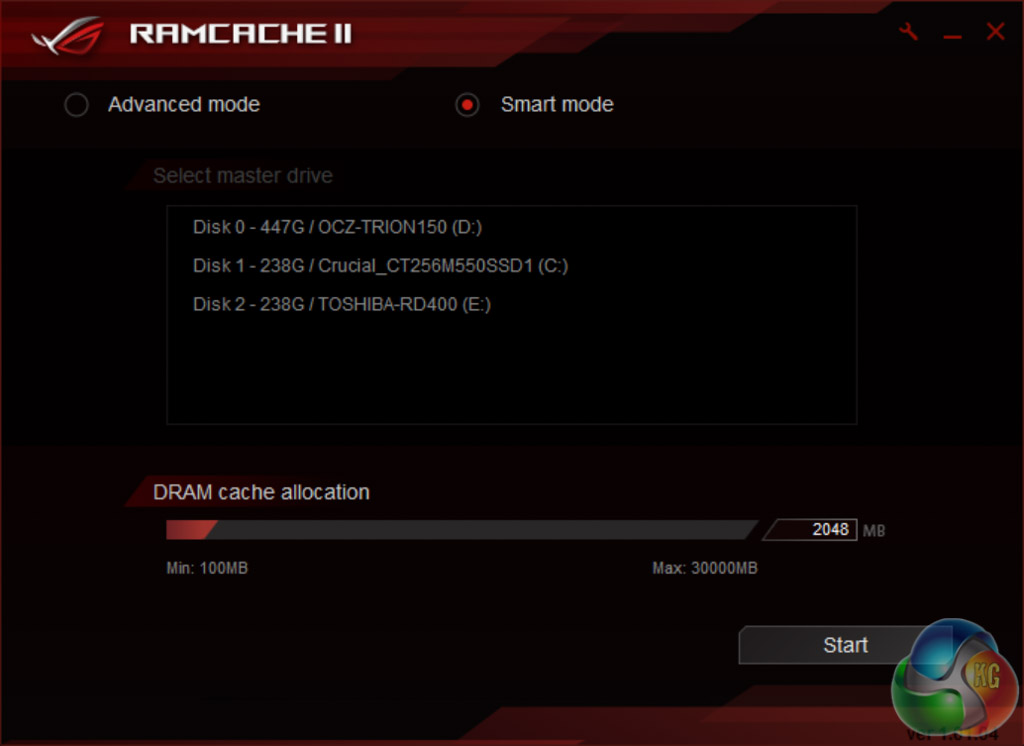The height and width of the screenshot is (746, 1024).
Task: Select the Smart mode radio button
Action: click(467, 105)
